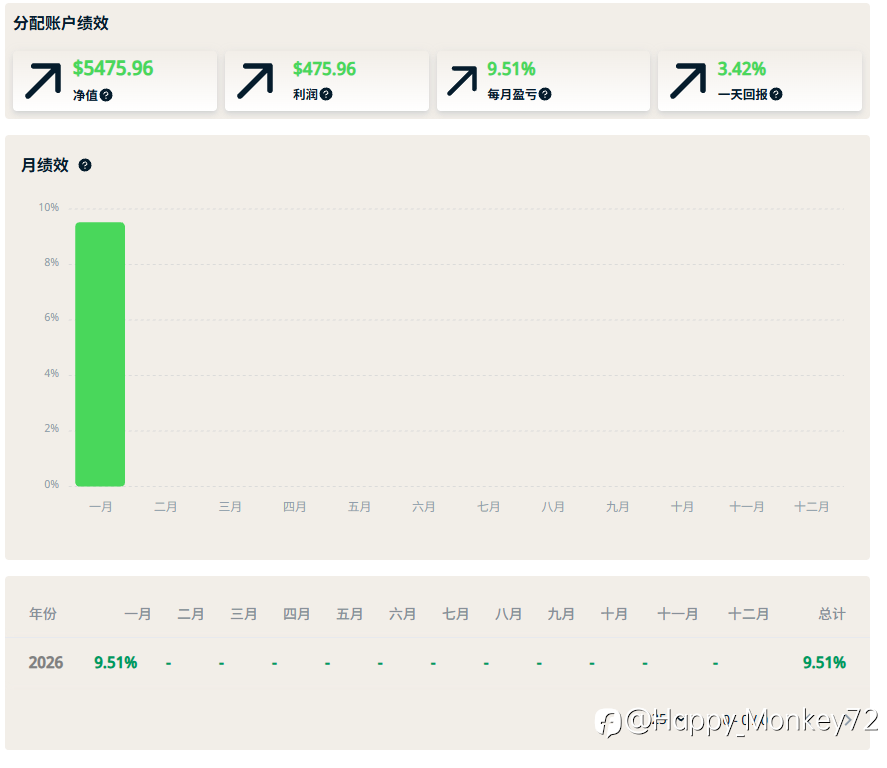Click the 一月 label on chart axis
The width and height of the screenshot is (887, 768).
point(100,507)
